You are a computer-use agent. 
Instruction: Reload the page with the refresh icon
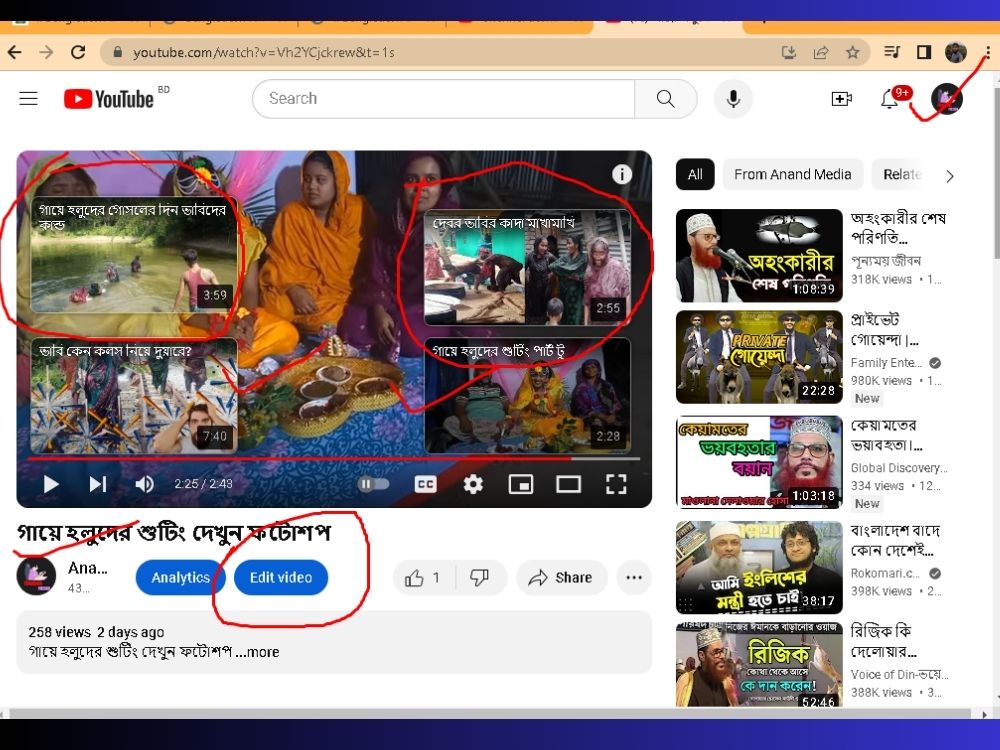tap(78, 52)
